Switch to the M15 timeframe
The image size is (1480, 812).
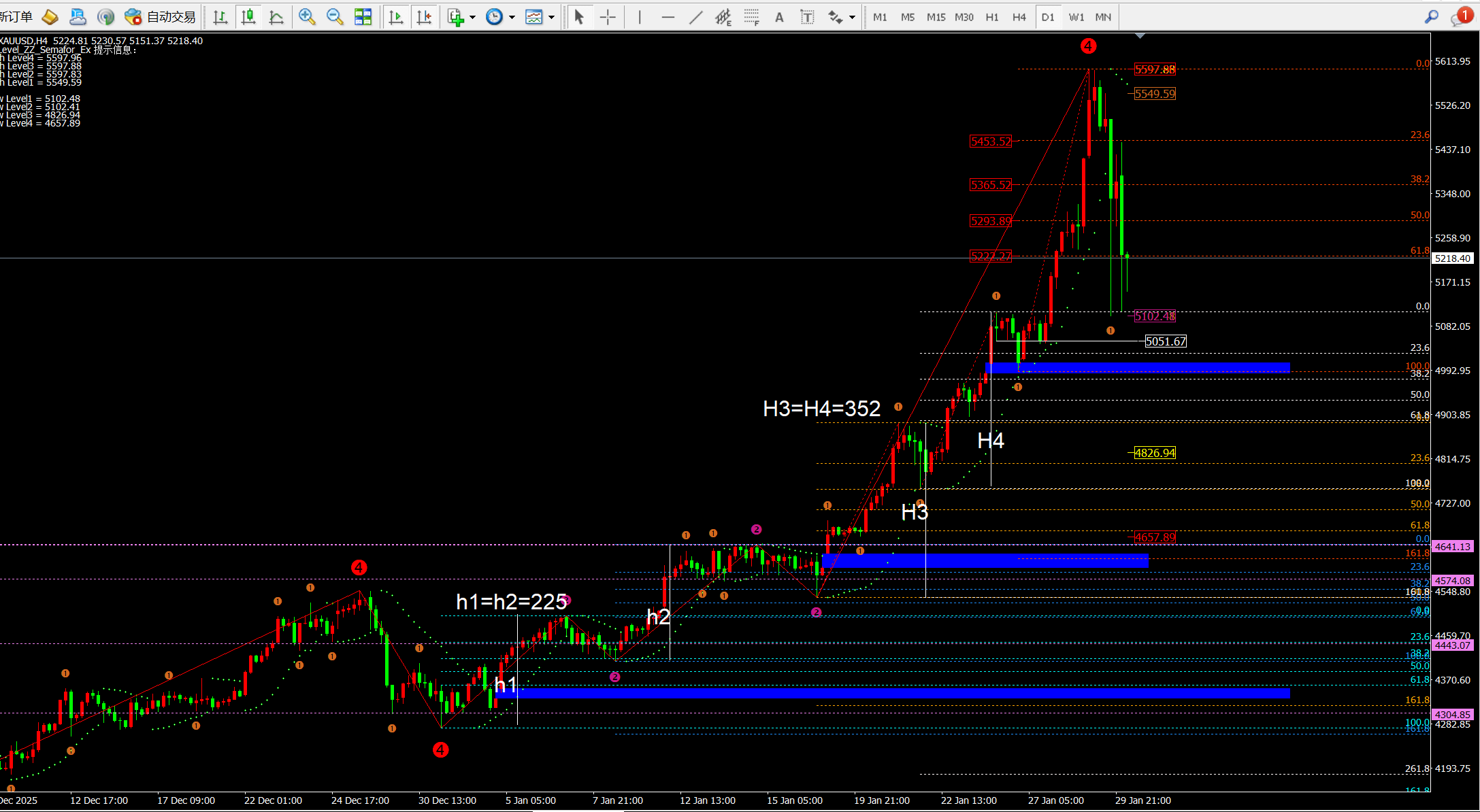point(936,17)
